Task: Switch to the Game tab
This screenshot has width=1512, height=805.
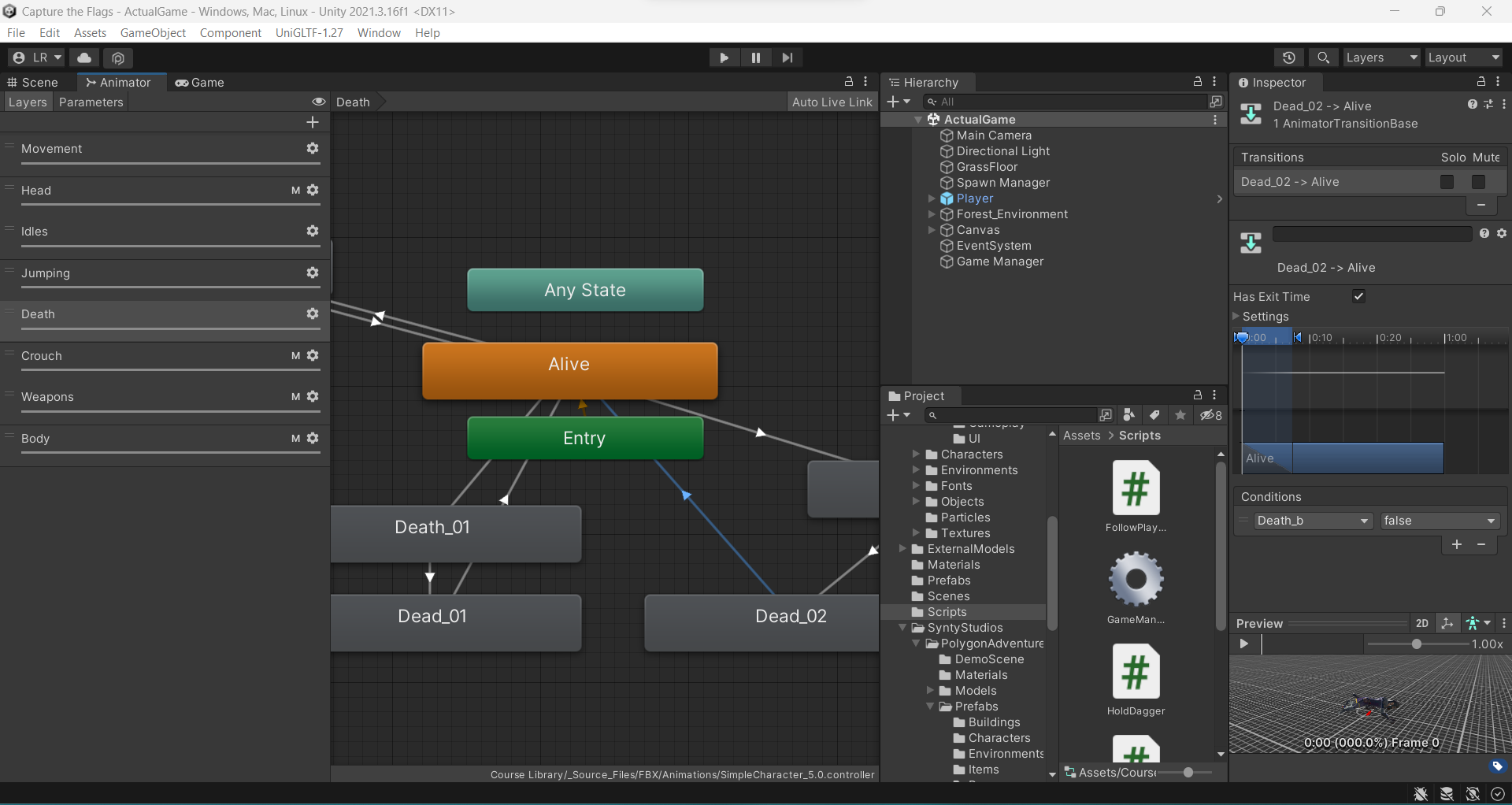Action: tap(200, 82)
